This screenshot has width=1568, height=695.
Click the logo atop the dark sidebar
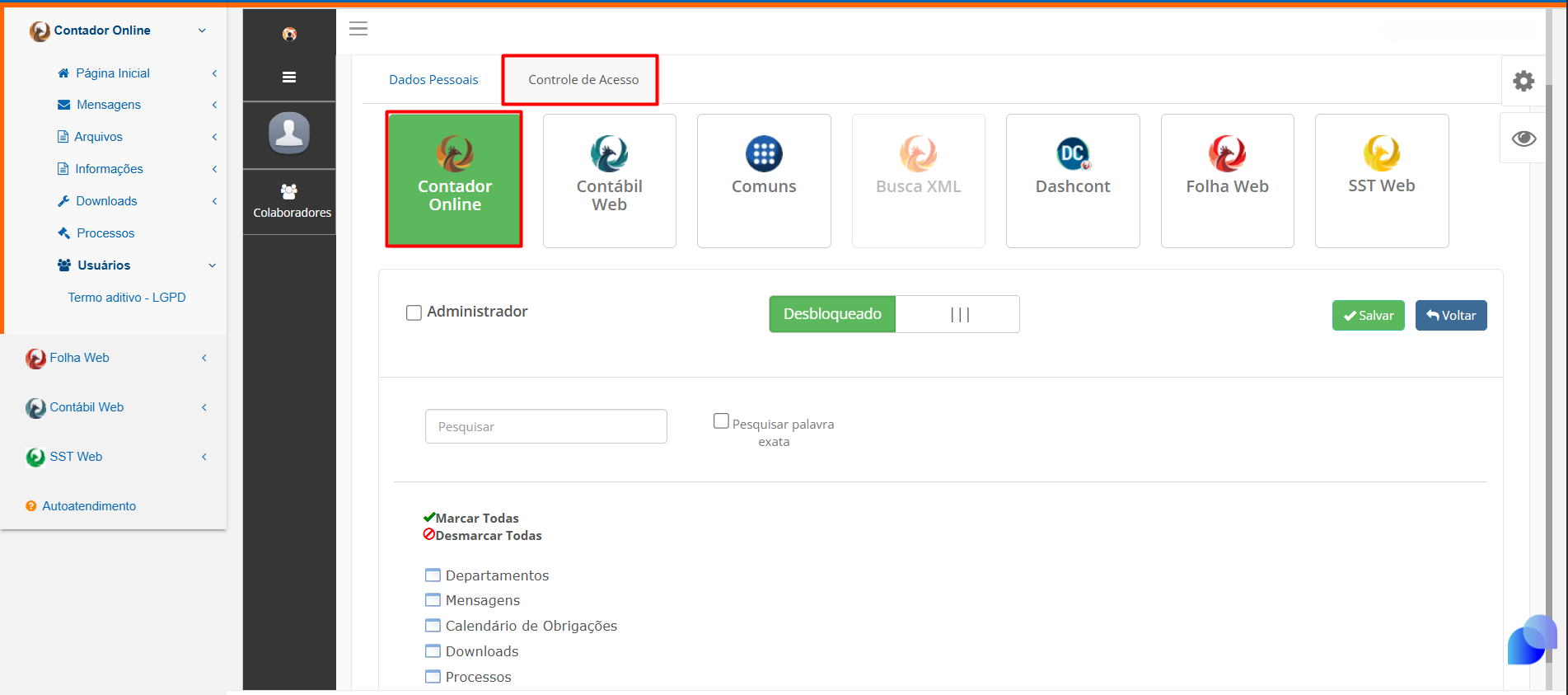(289, 34)
